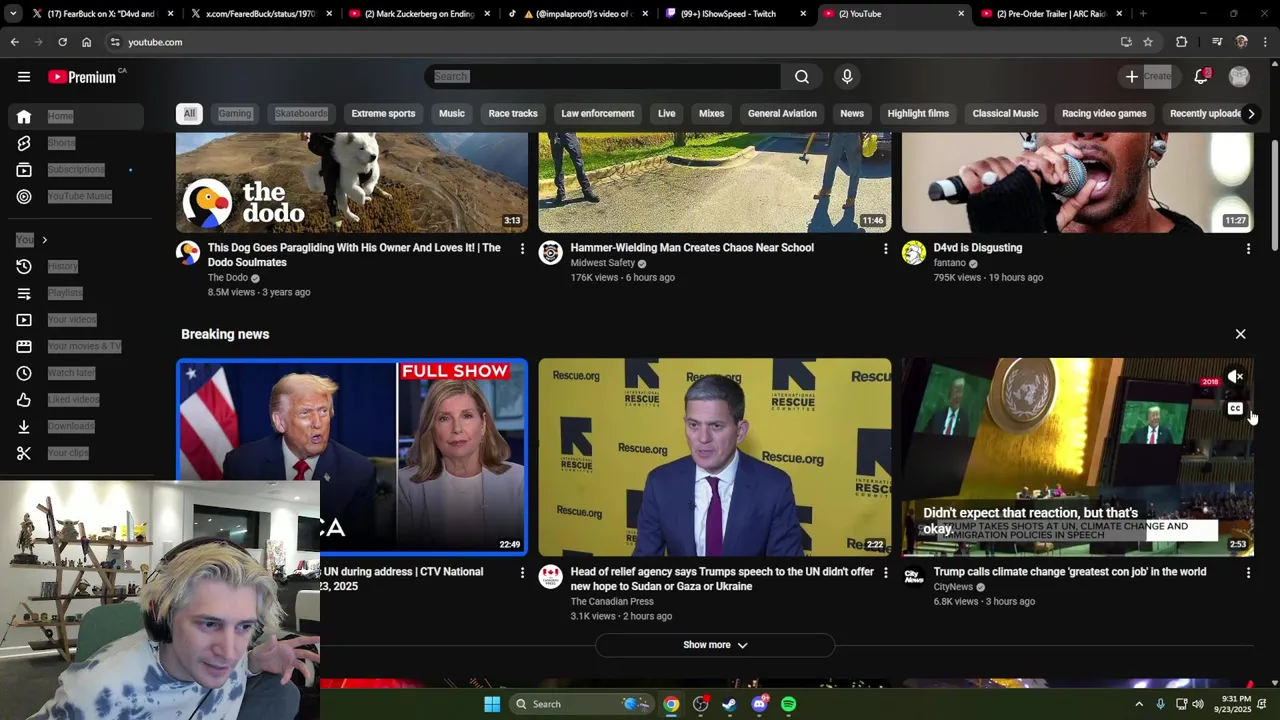The image size is (1280, 720).
Task: Select the Racing video games chip
Action: click(x=1104, y=113)
